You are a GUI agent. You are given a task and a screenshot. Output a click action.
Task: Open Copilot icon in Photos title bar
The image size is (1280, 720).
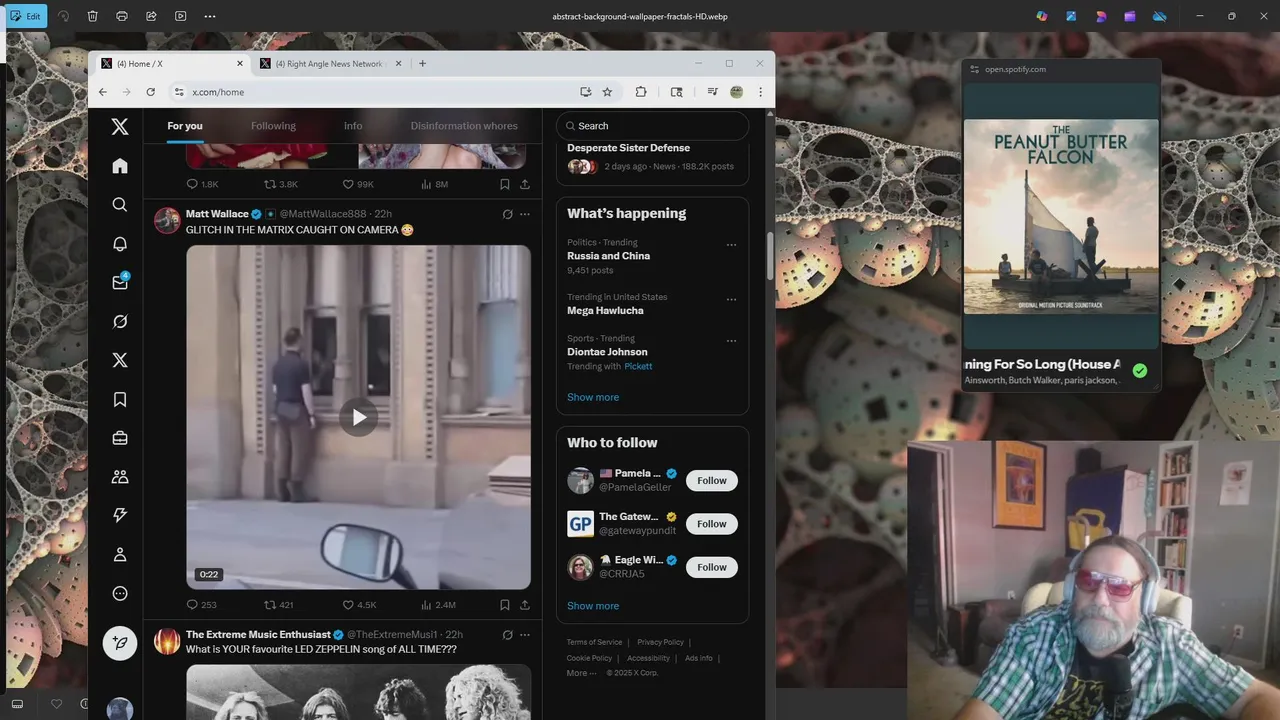click(x=1042, y=16)
